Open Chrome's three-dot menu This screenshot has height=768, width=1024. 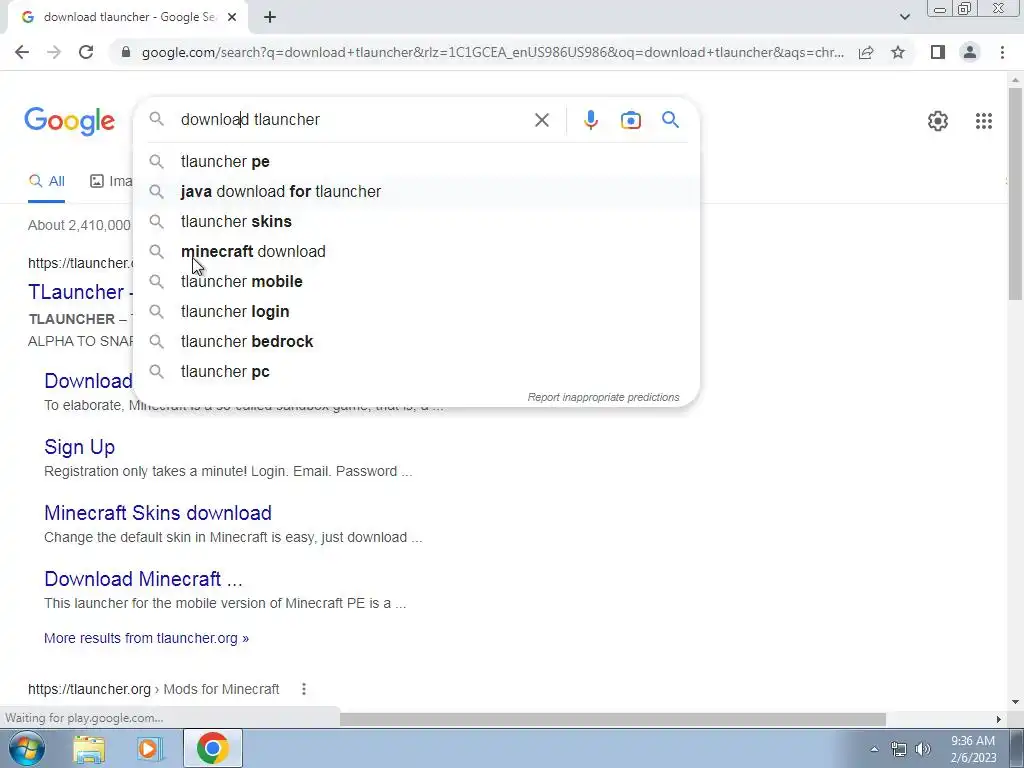click(x=1002, y=52)
